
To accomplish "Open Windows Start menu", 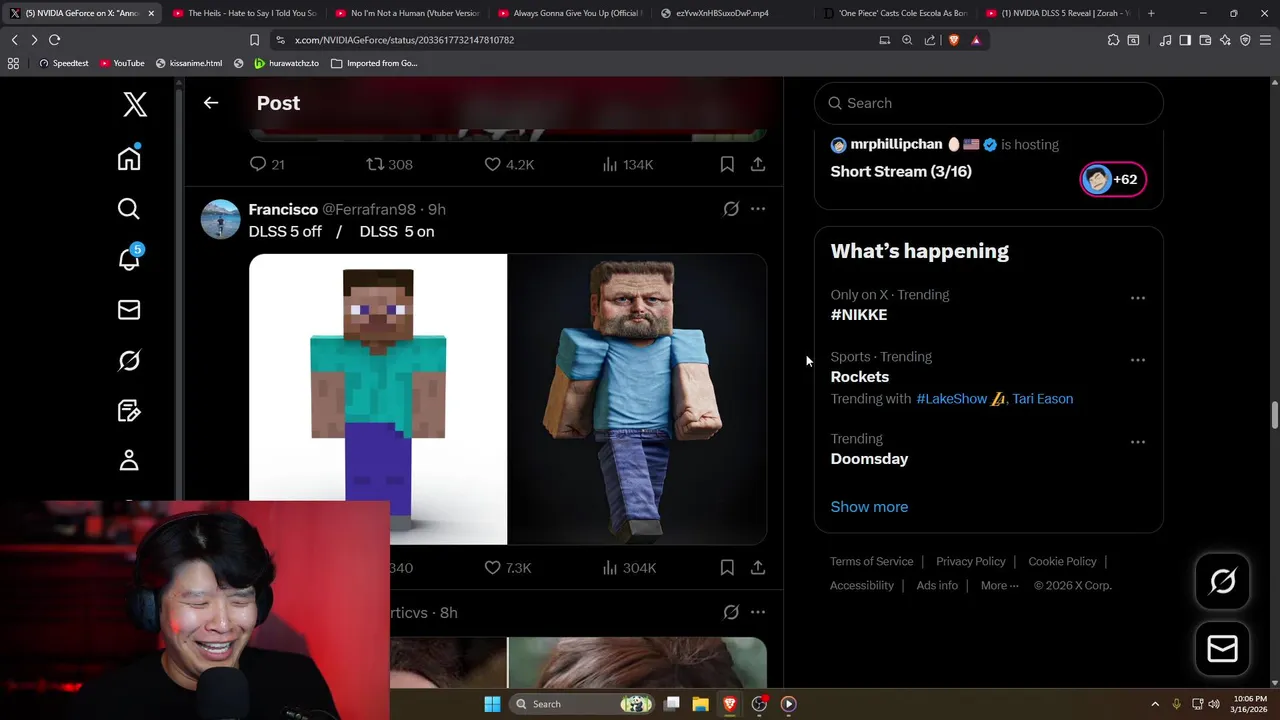I will point(492,704).
